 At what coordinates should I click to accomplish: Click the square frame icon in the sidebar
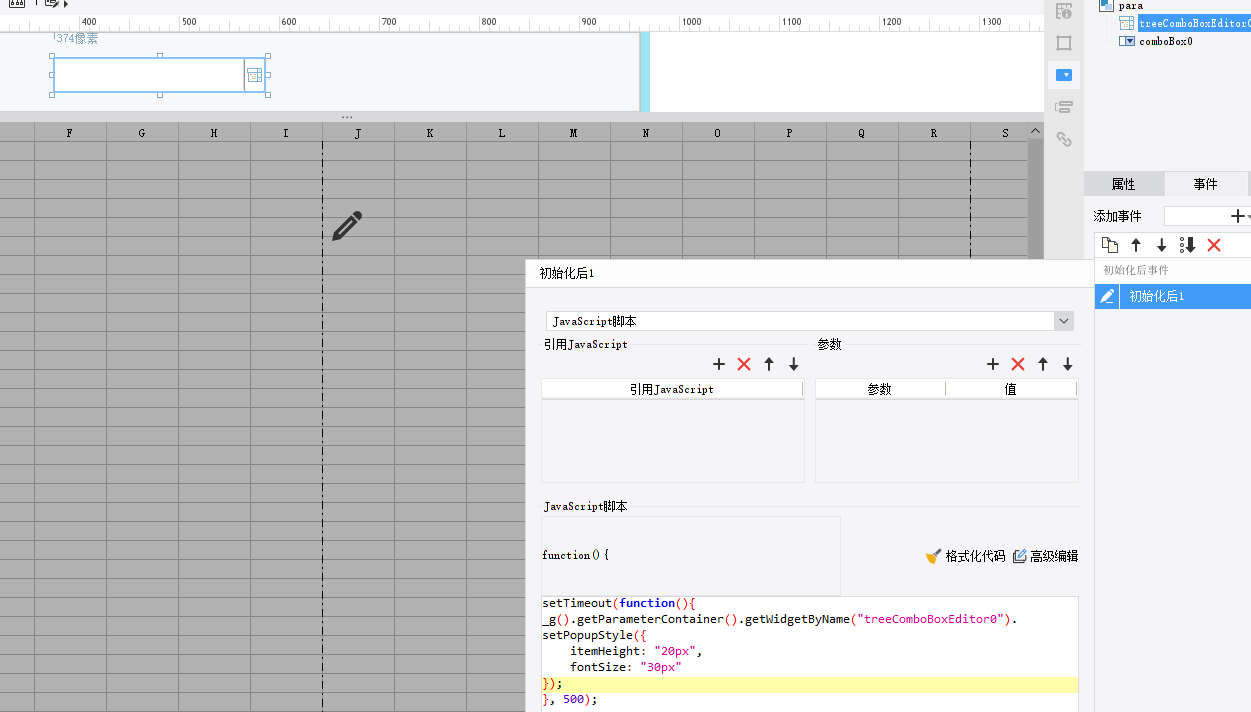coord(1064,43)
